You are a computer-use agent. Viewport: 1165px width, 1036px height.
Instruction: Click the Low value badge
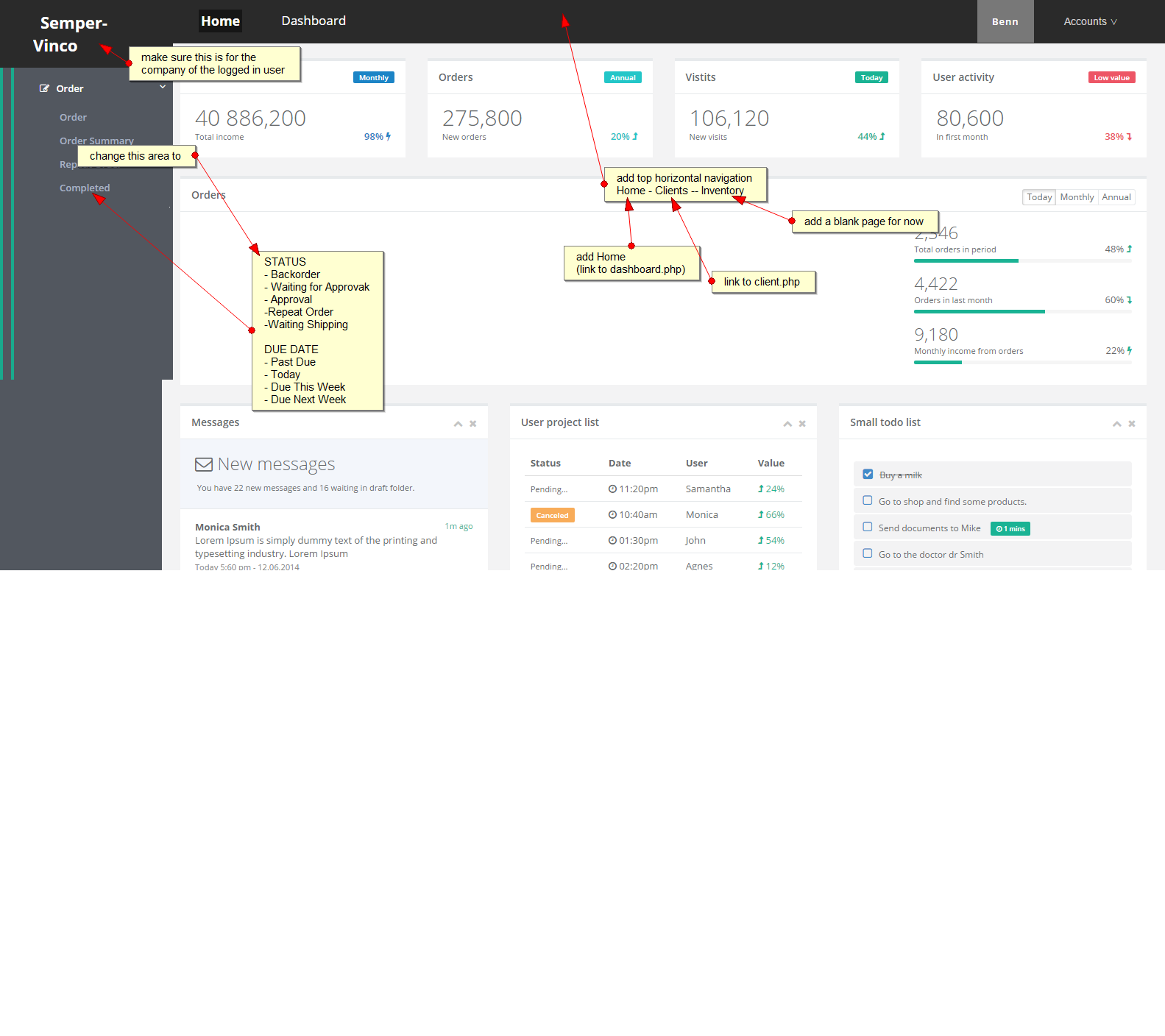point(1111,77)
